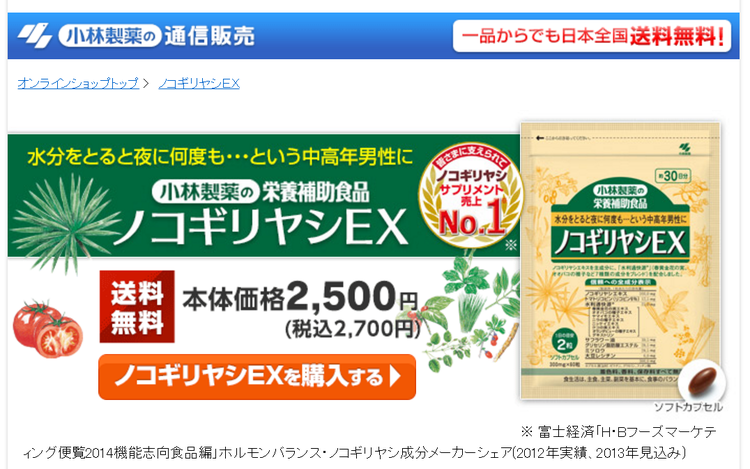This screenshot has height=469, width=750.
Task: Click the product package image
Action: coord(620,261)
